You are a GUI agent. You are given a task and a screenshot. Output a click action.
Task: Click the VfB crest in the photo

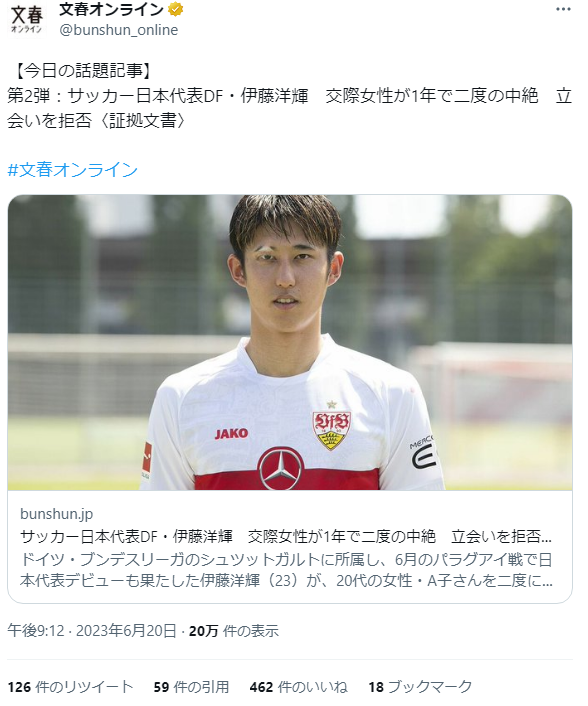pyautogui.click(x=332, y=430)
